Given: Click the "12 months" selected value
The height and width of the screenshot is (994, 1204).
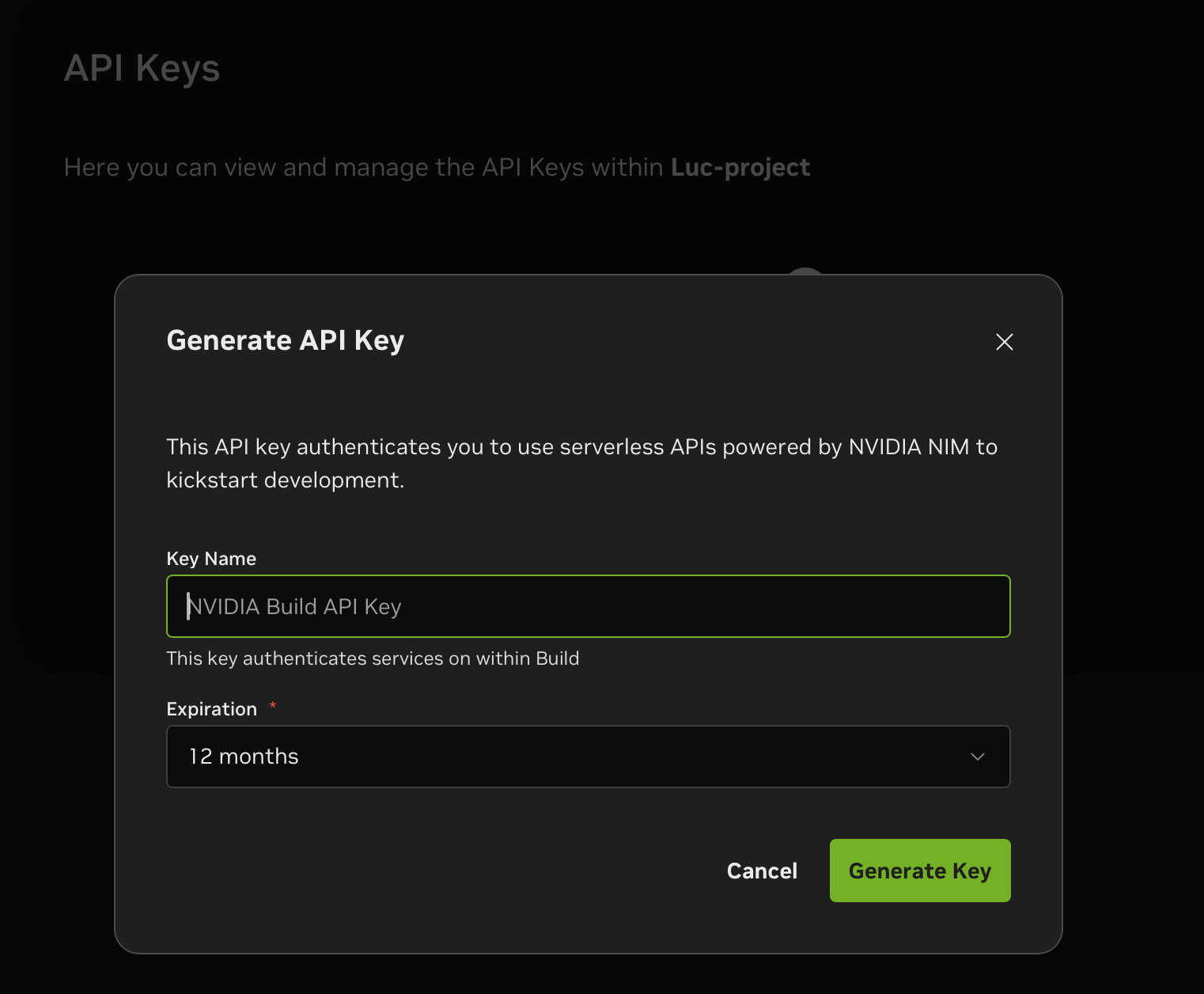Looking at the screenshot, I should (x=244, y=757).
